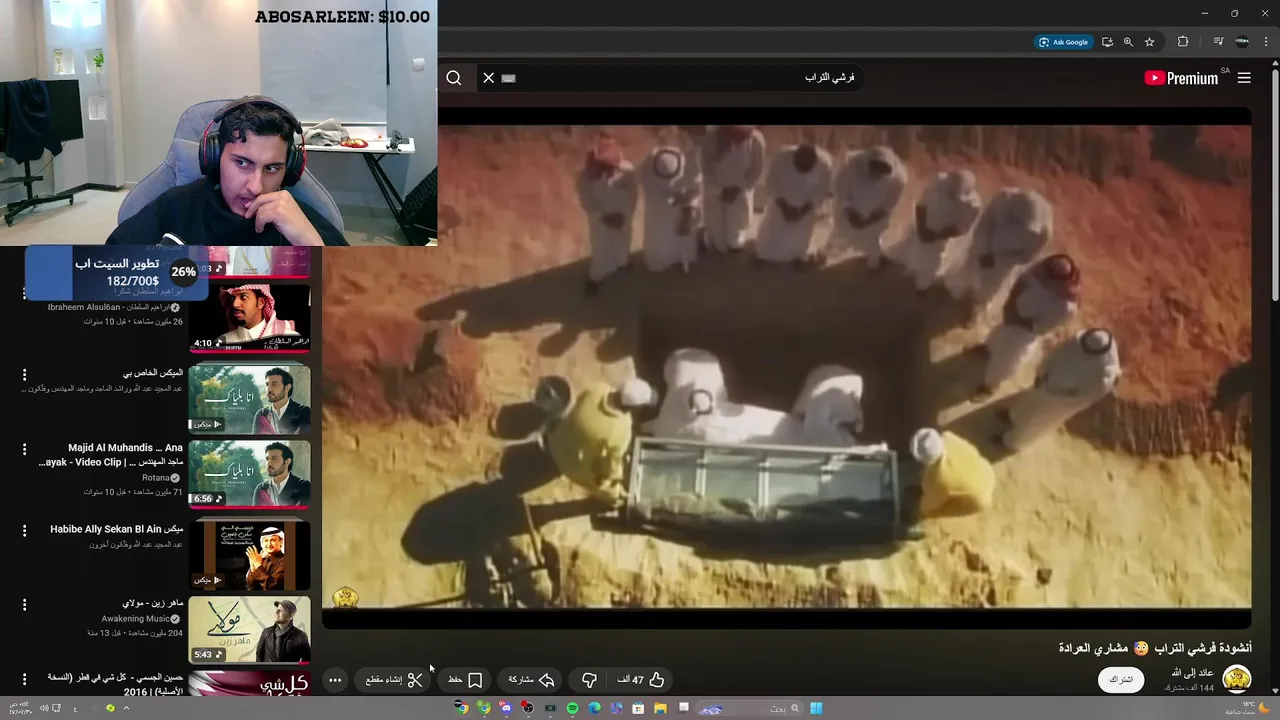Open Chrome extensions puzzle icon

pyautogui.click(x=1183, y=42)
